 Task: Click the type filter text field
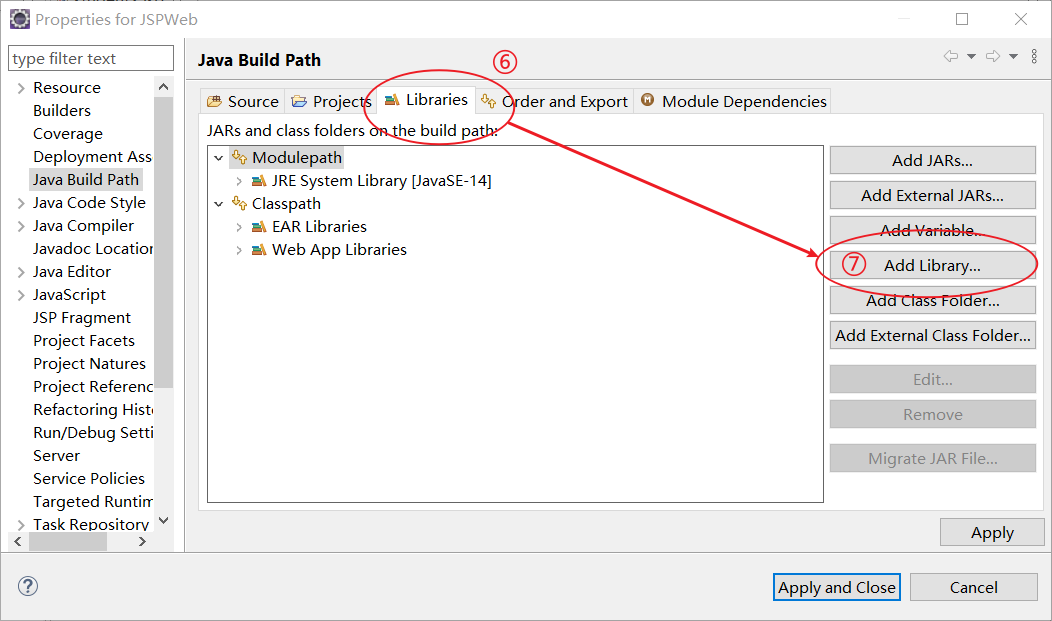[91, 59]
